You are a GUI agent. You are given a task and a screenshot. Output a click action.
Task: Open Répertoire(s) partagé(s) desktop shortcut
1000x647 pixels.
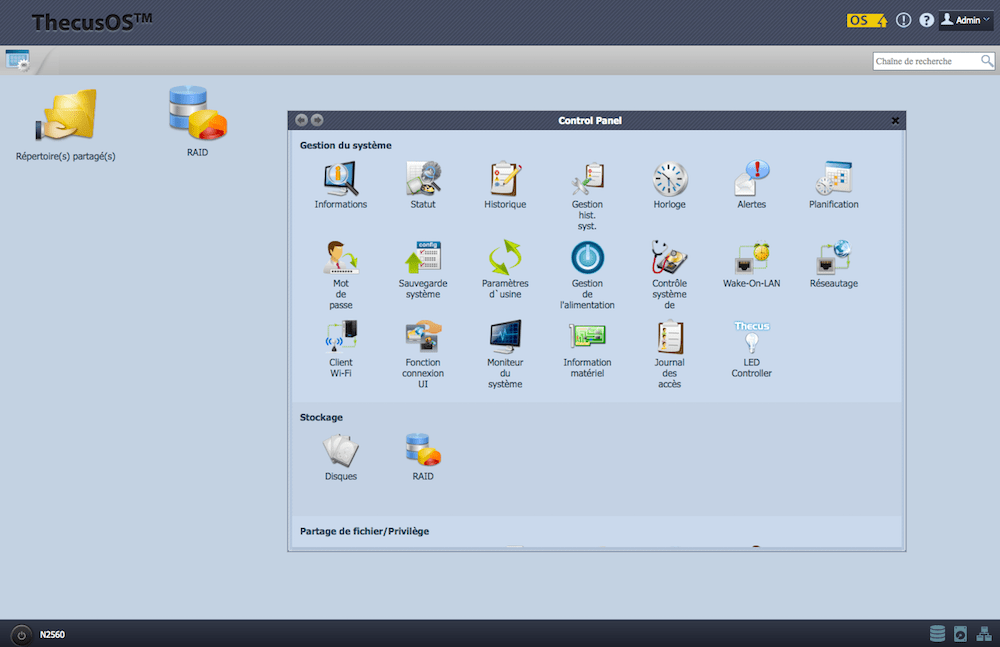tap(66, 124)
